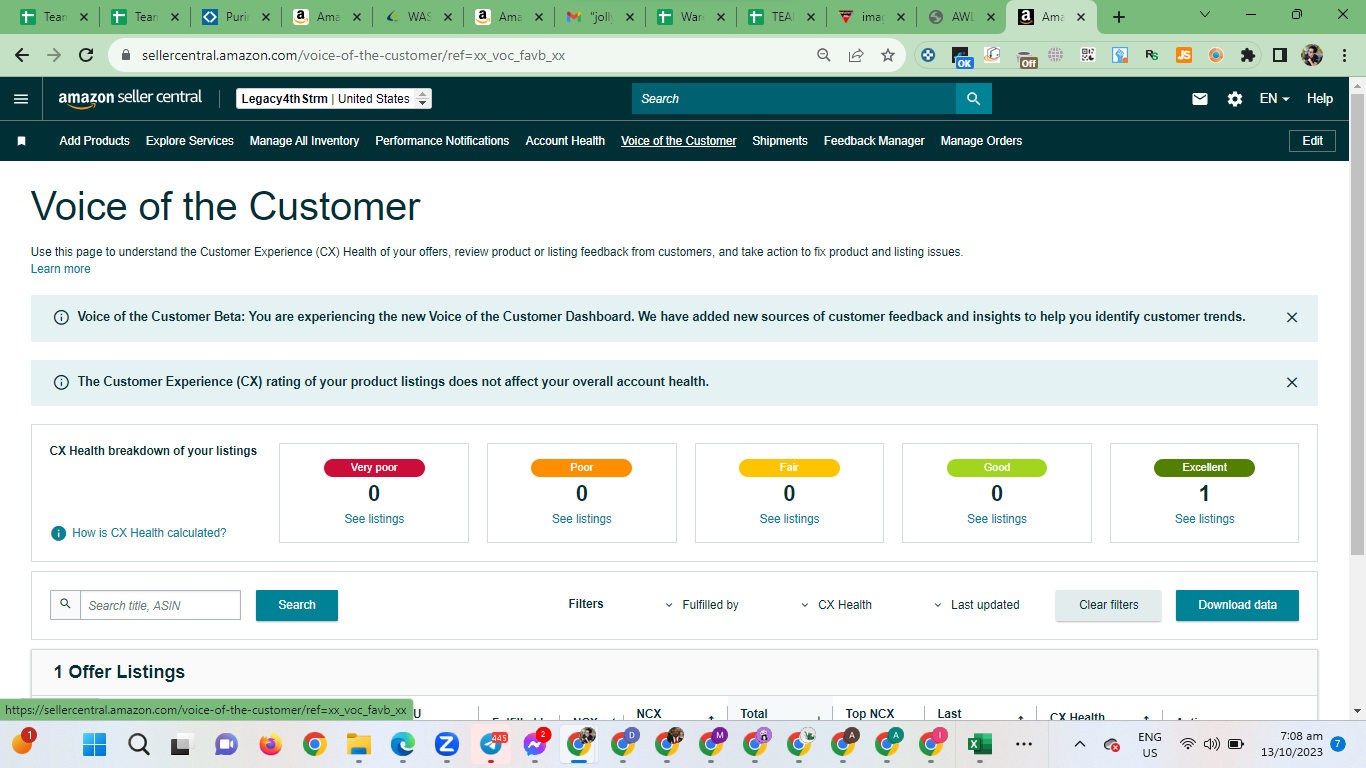This screenshot has width=1366, height=768.
Task: Click the Chrome profile avatar
Action: click(1312, 56)
